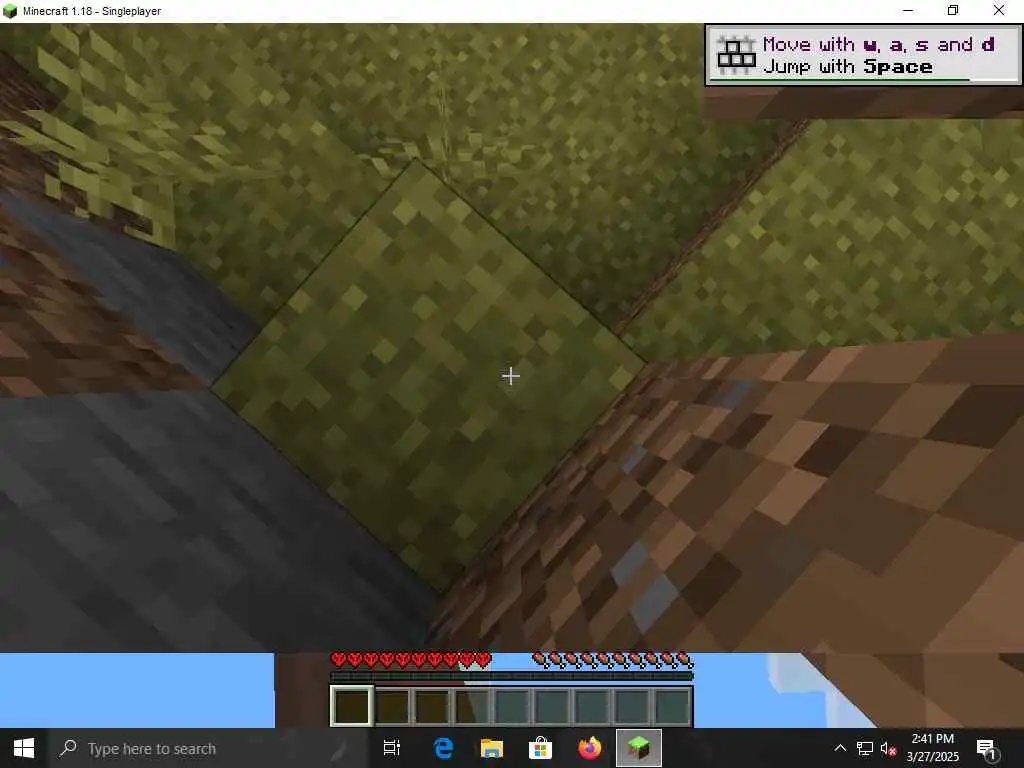Select the sixth hotbar slot
Image resolution: width=1024 pixels, height=768 pixels.
point(551,706)
